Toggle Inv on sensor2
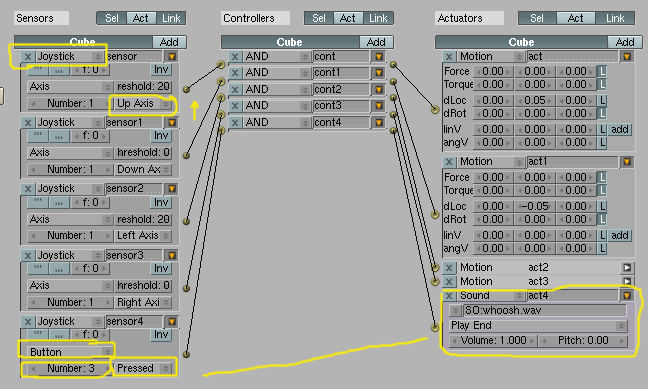 point(161,202)
